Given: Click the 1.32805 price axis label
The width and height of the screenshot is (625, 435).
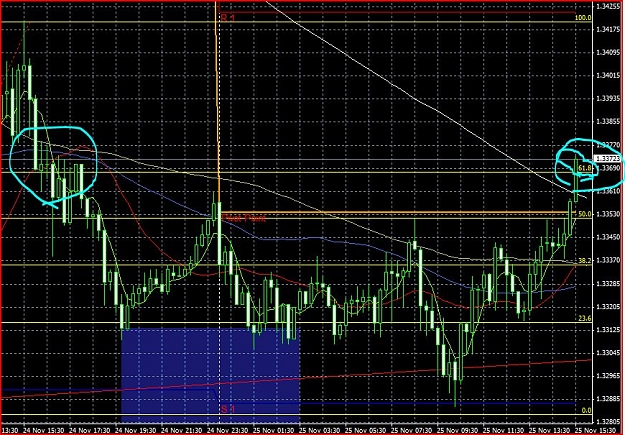Looking at the screenshot, I should click(607, 421).
